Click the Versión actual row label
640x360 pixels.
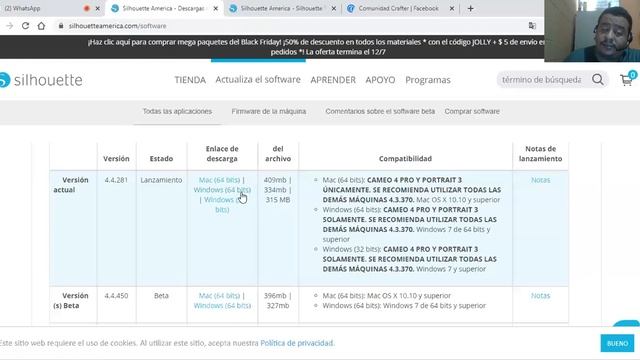71,185
